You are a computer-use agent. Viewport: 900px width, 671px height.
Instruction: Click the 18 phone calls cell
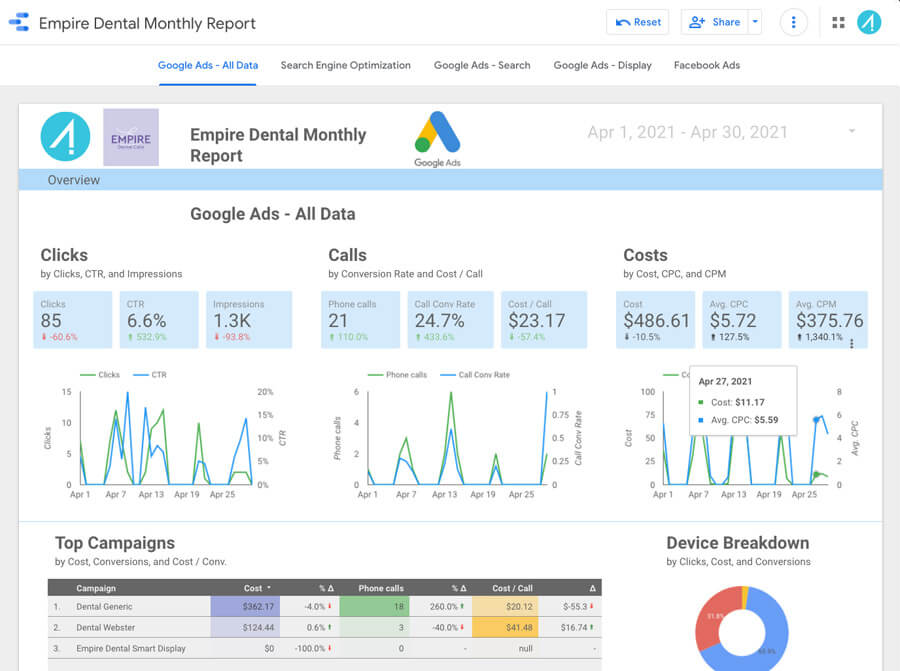pyautogui.click(x=374, y=607)
